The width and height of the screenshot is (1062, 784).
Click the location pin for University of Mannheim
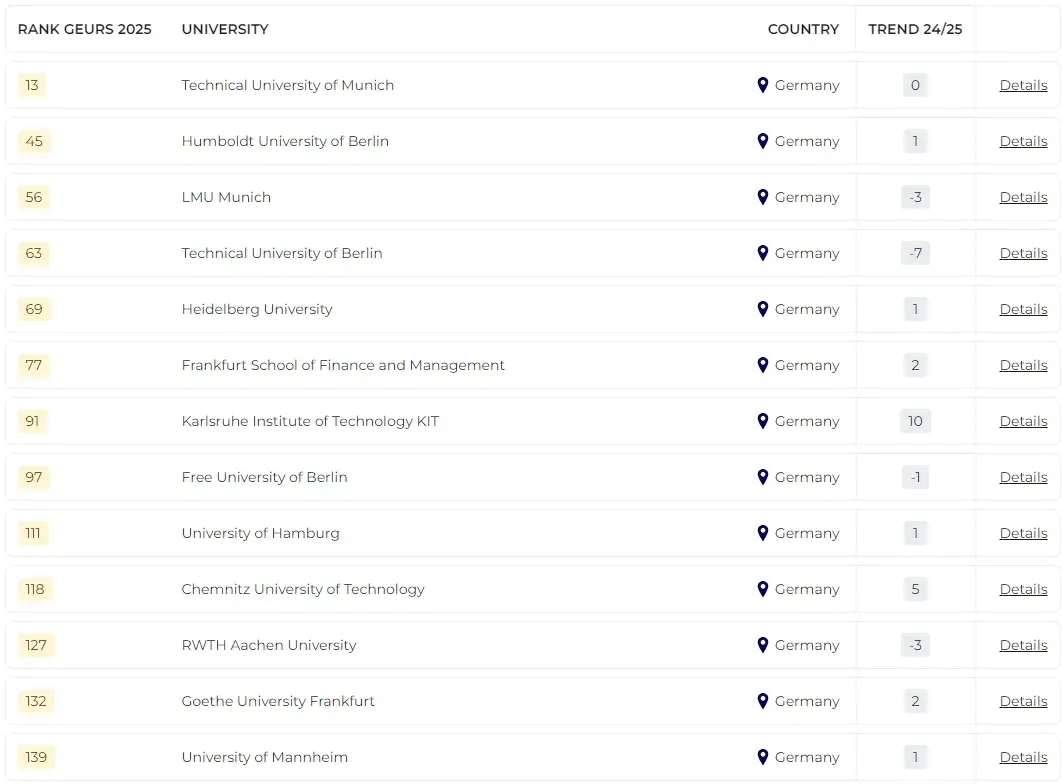pos(763,757)
